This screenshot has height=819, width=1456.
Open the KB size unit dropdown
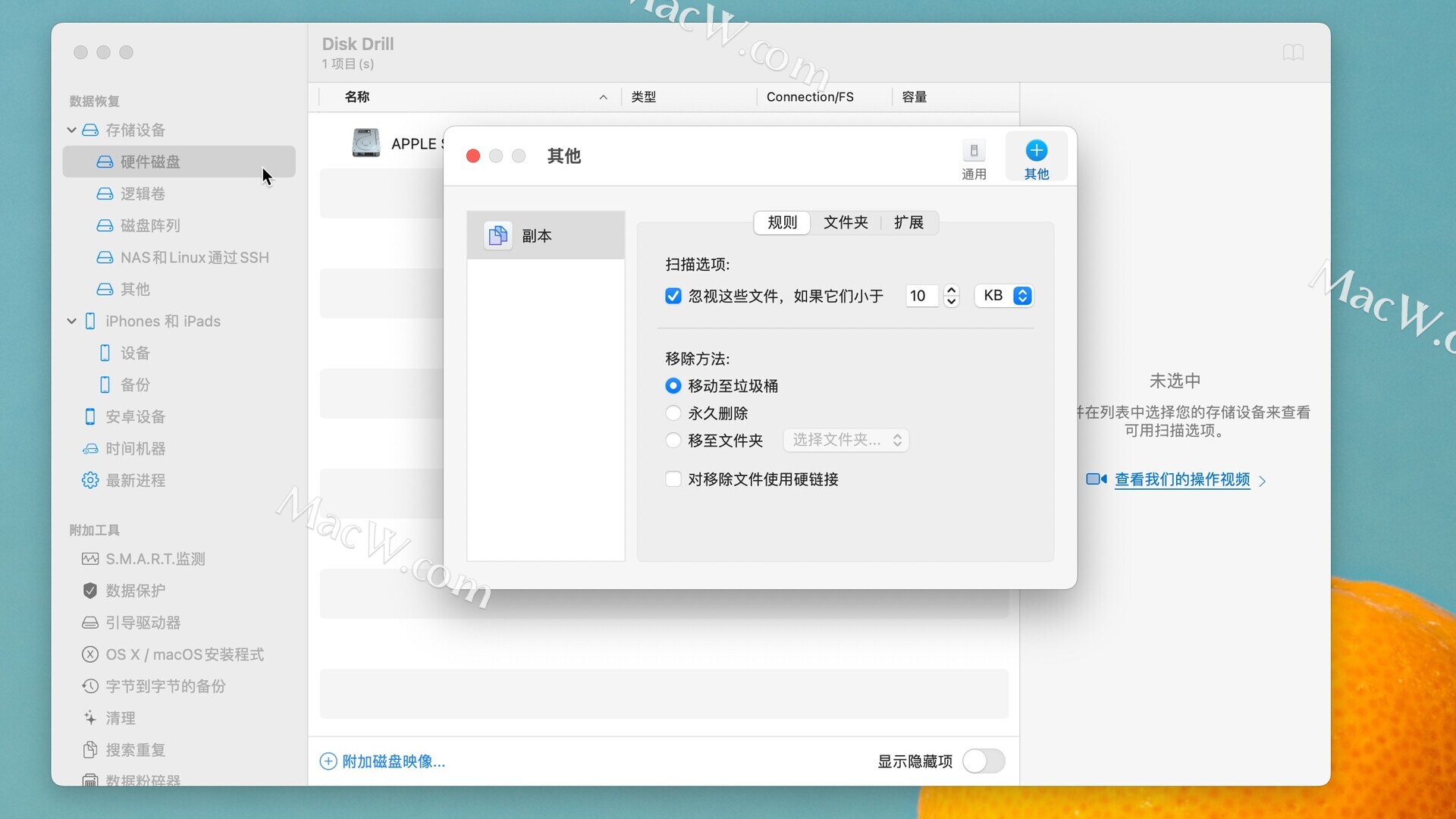[x=1003, y=296]
